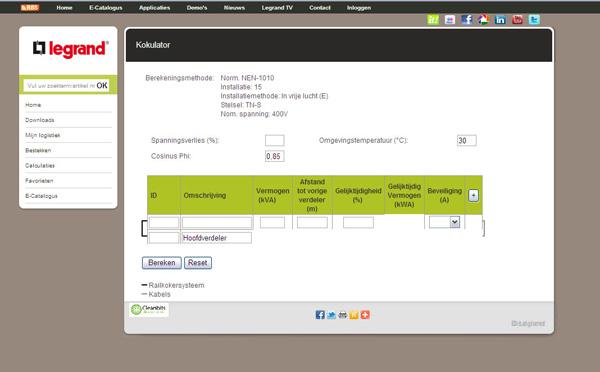
Task: Open the Applicaties top menu item
Action: [154, 8]
